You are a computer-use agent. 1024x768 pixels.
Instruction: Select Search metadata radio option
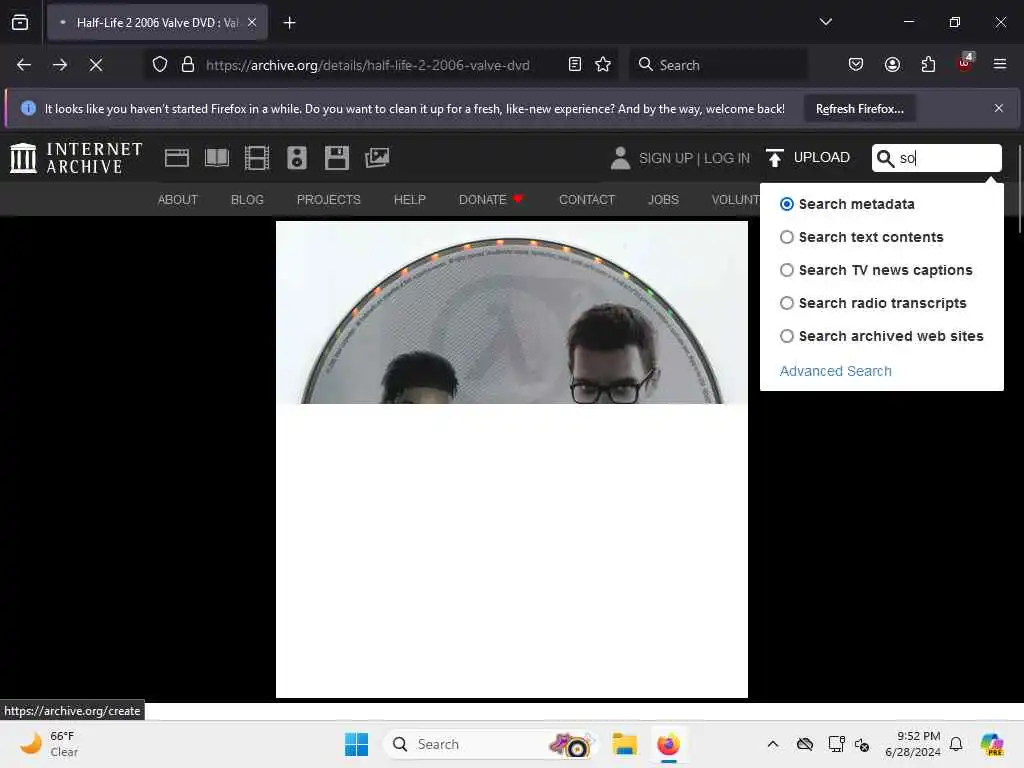coord(787,204)
